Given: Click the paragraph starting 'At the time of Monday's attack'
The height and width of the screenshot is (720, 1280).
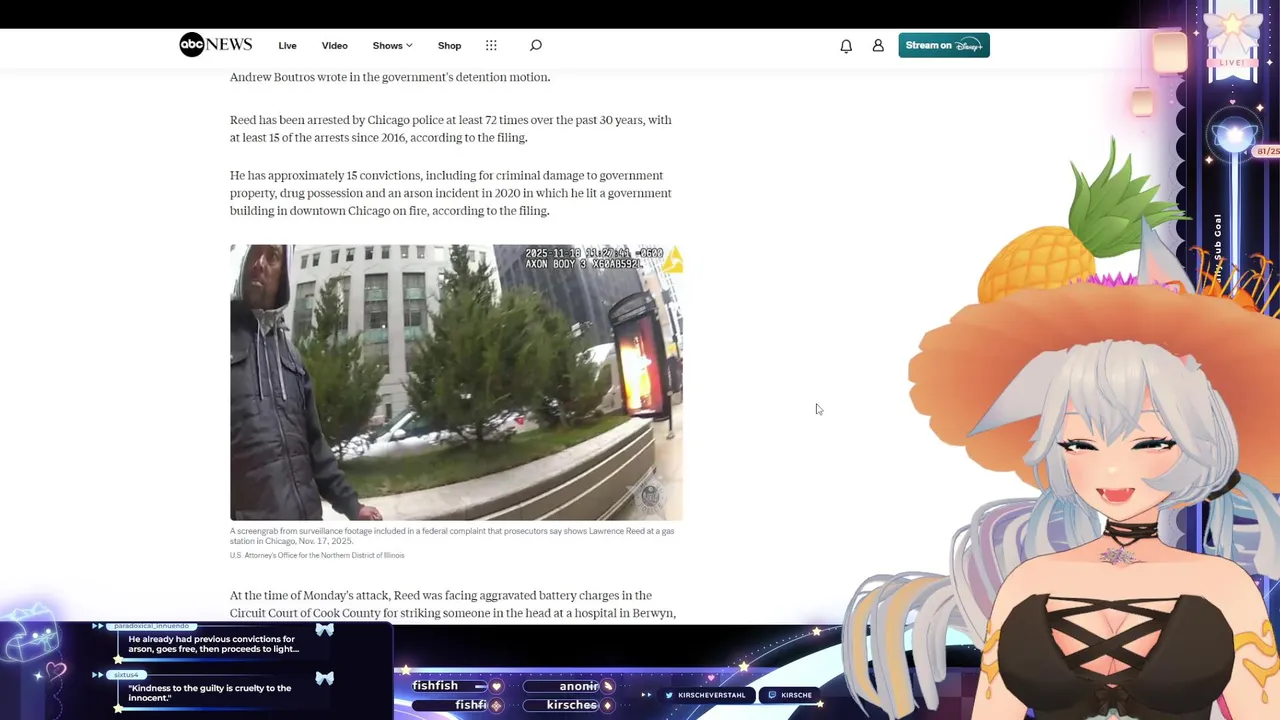Looking at the screenshot, I should [x=453, y=604].
